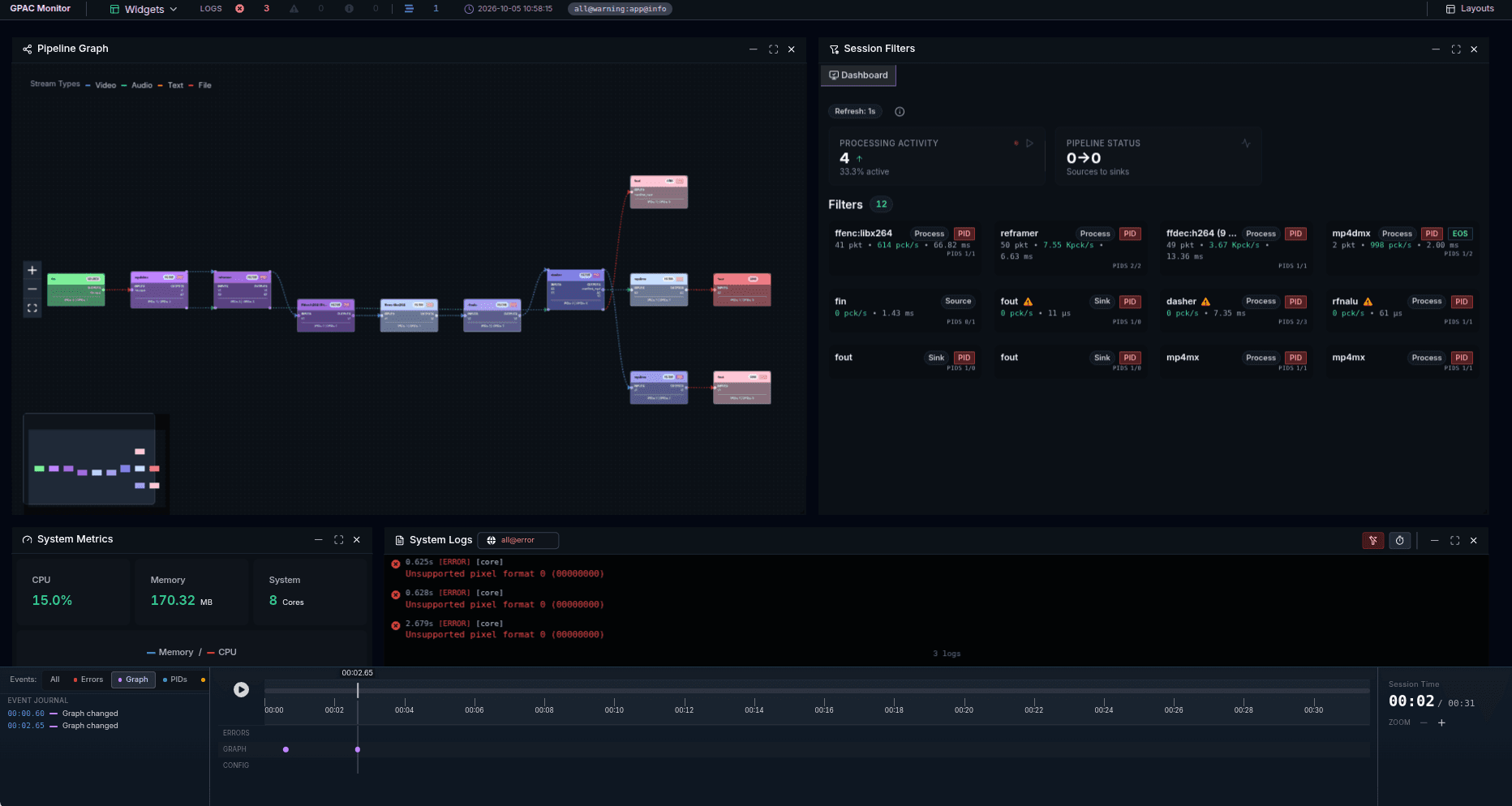Maximize the System Metrics panel
Viewport: 1512px width, 806px height.
click(338, 539)
